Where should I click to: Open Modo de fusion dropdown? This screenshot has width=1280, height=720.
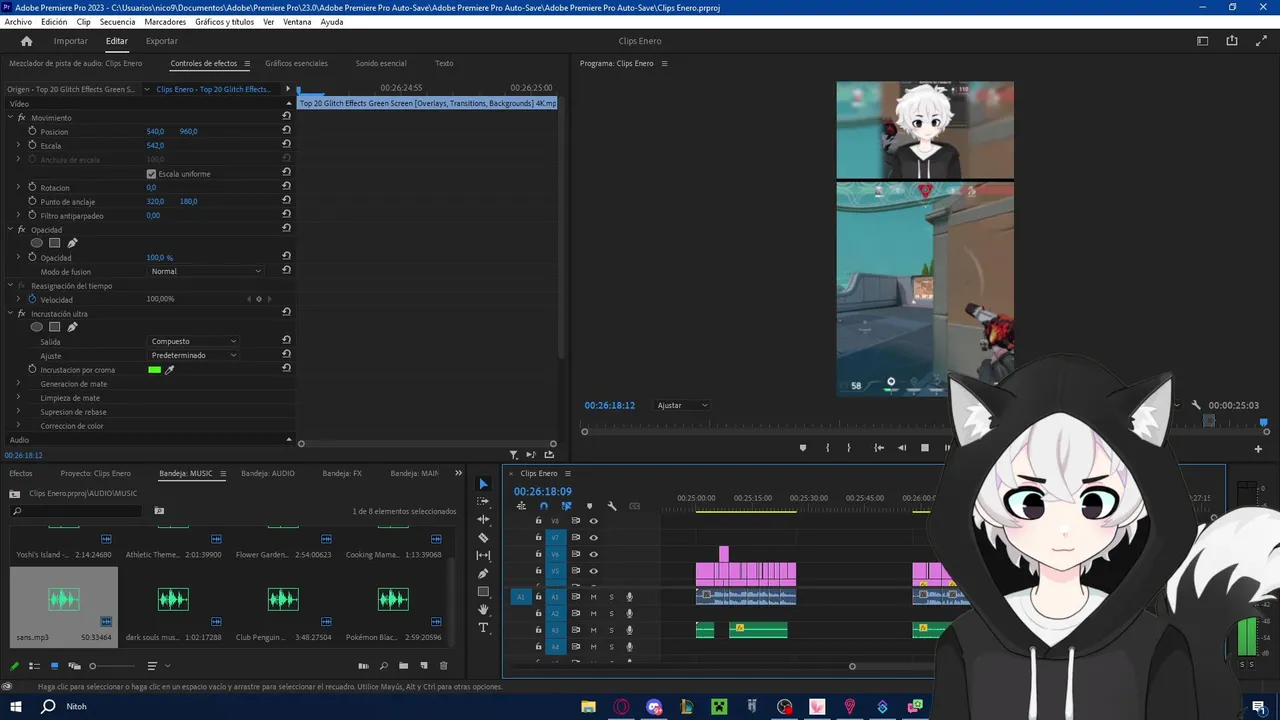coord(206,271)
